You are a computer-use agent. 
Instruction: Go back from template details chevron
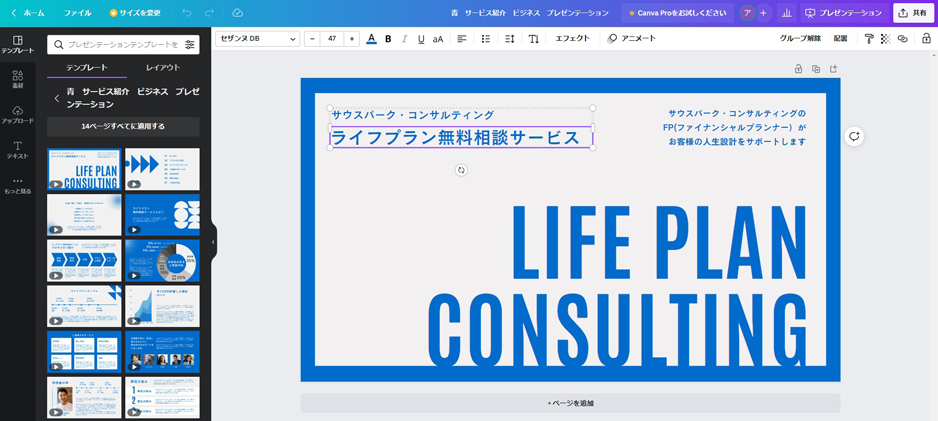tap(57, 98)
